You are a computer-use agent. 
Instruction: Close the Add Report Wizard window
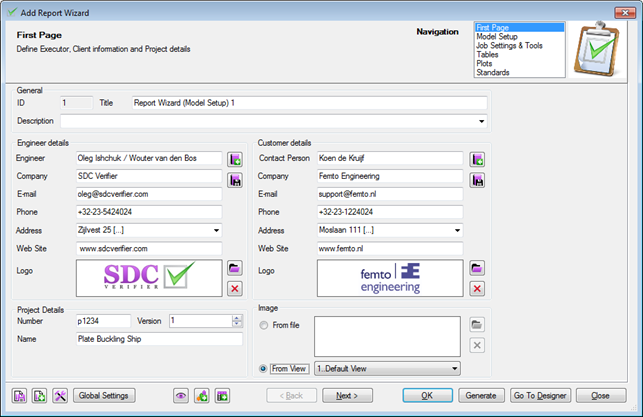[x=625, y=13]
